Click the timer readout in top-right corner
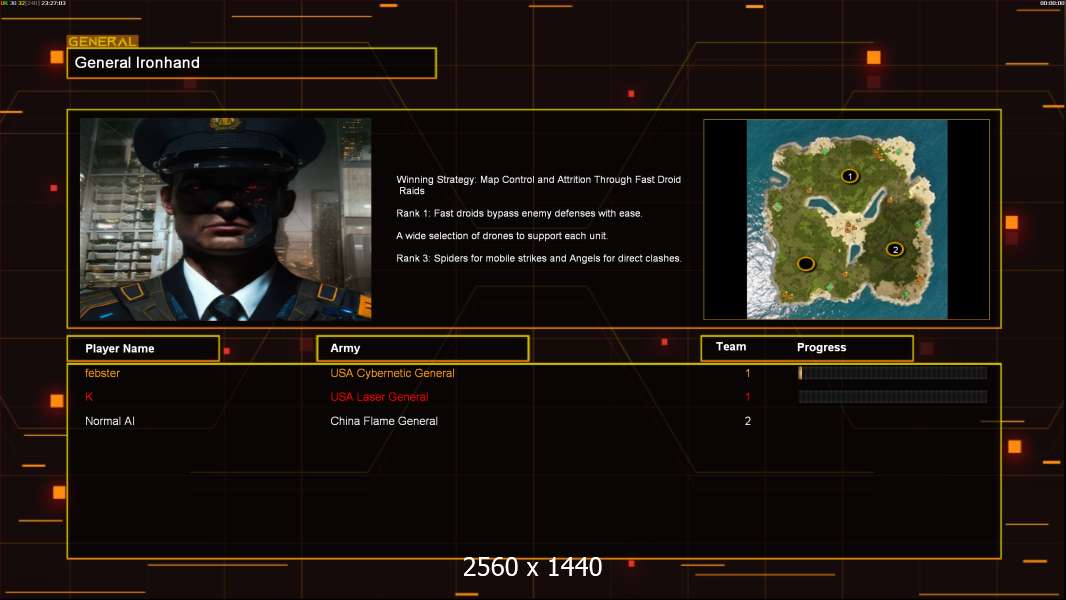This screenshot has width=1066, height=600. 1052,3
